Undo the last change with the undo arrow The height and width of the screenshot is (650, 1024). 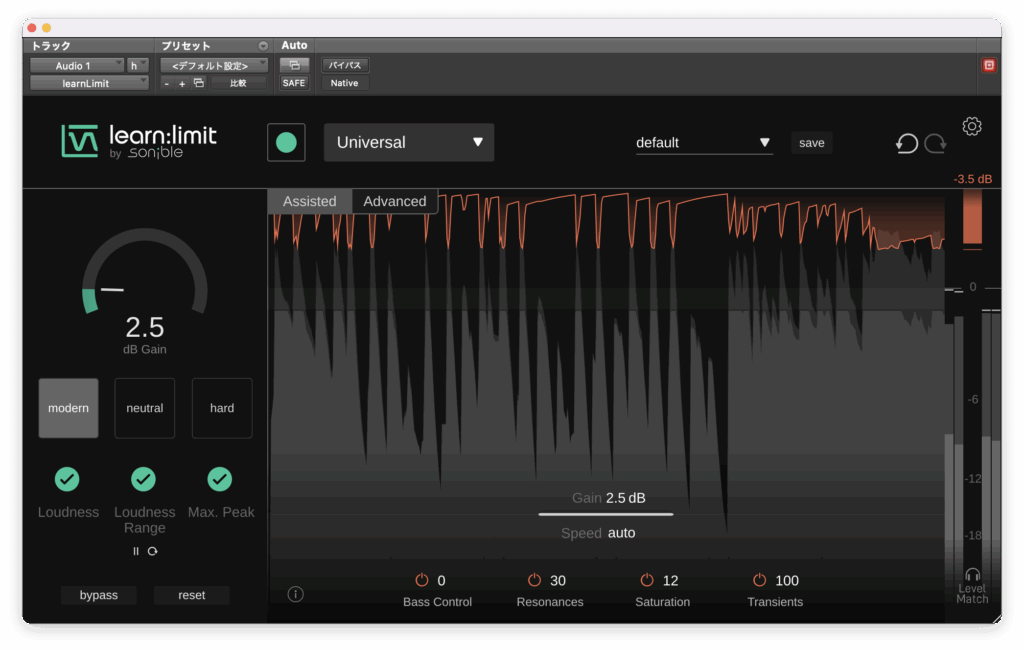click(x=907, y=143)
